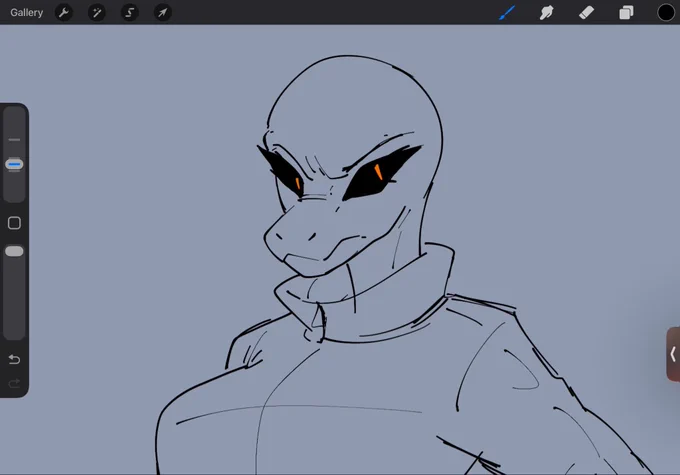Tap the Modify square button in sidebar
The image size is (680, 475).
tap(14, 223)
